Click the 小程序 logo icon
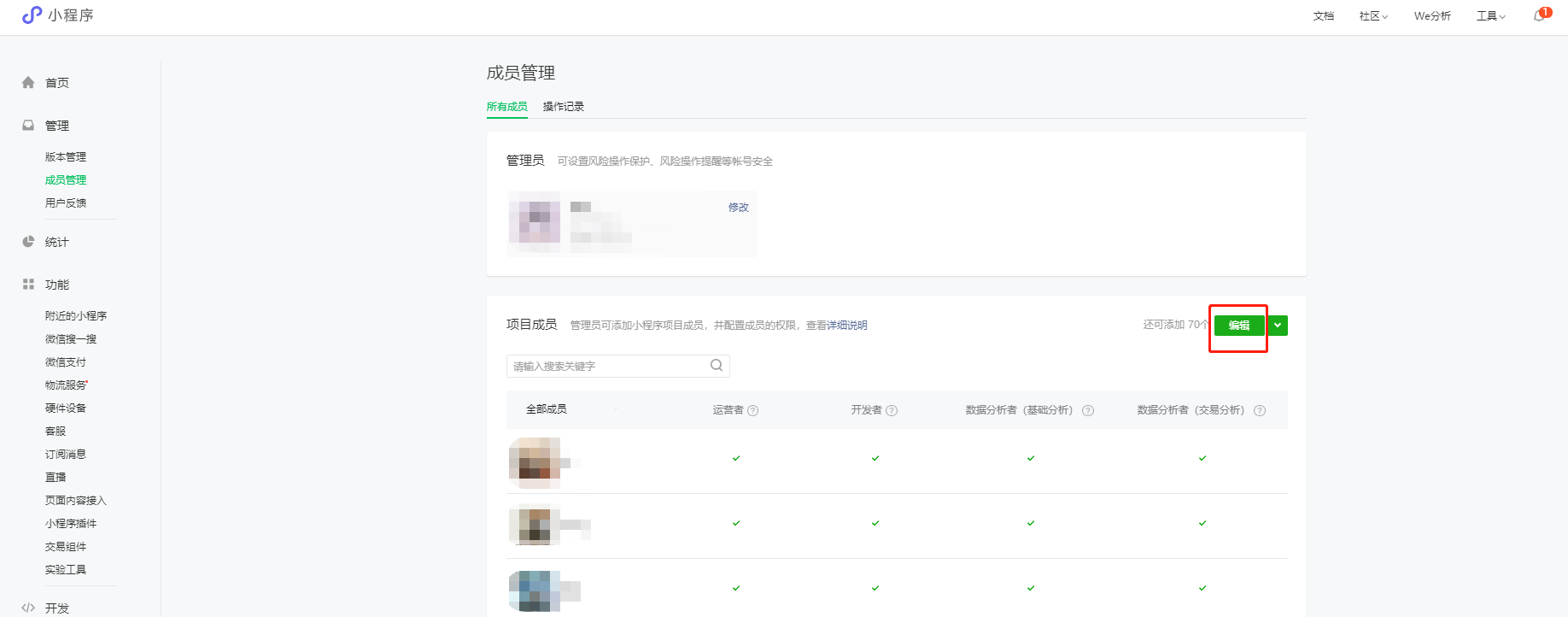This screenshot has height=617, width=1568. pos(32,15)
